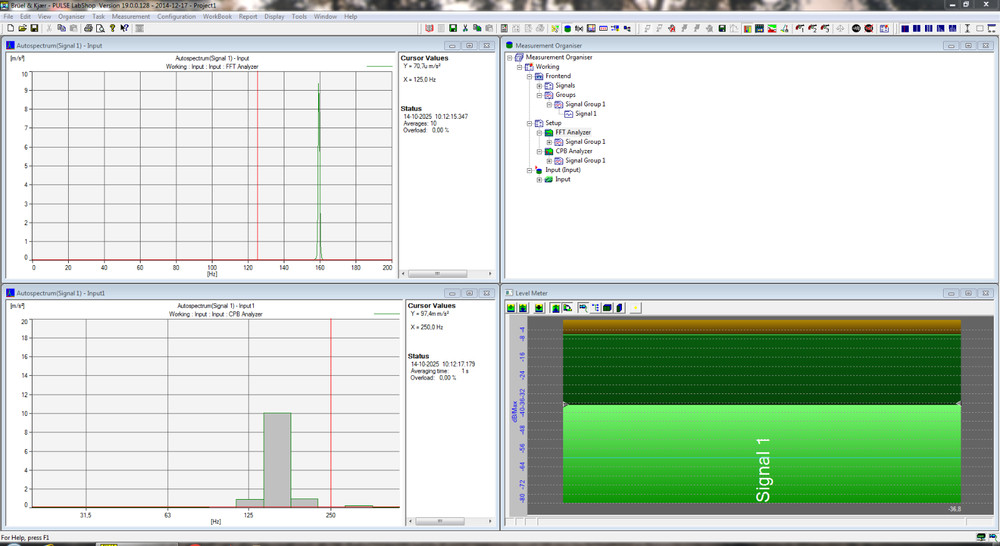Click the Copy icon in the left toolbar
1000x546 pixels.
point(61,28)
